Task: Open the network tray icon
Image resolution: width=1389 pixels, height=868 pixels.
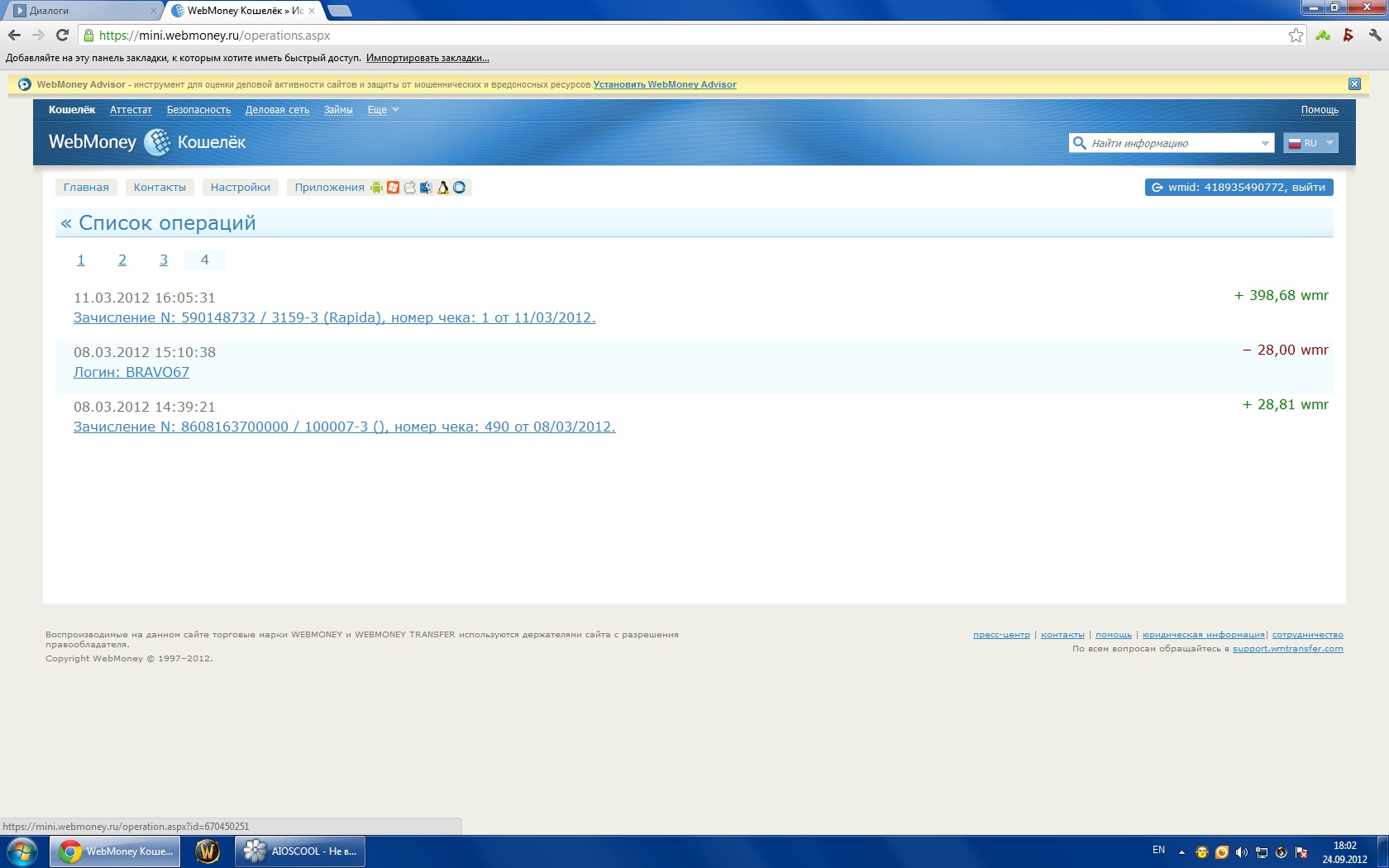Action: (x=1262, y=852)
